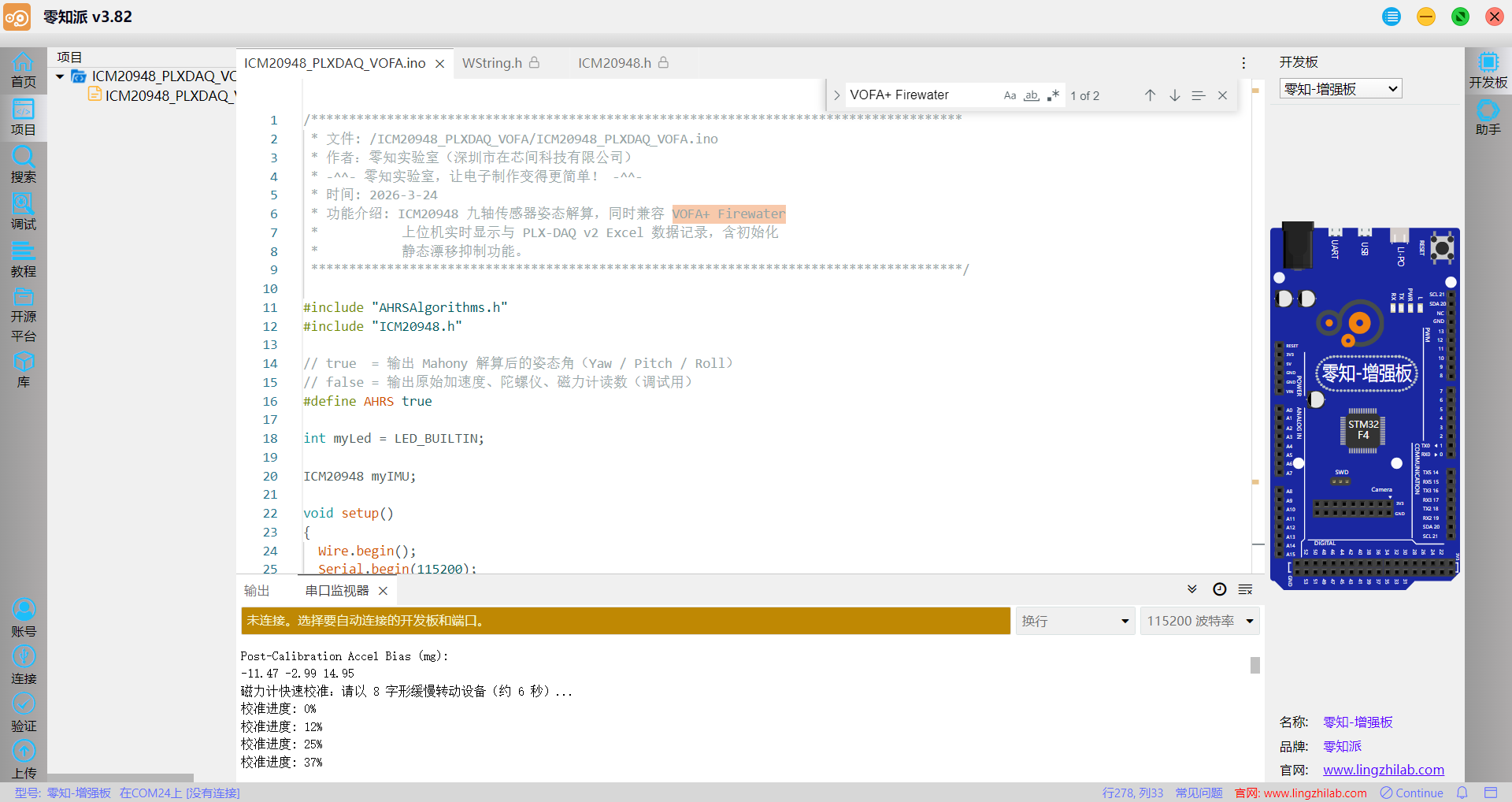The height and width of the screenshot is (802, 1512).
Task: Select ICM20948_PLXDAQ file in project tree
Action: click(x=161, y=95)
